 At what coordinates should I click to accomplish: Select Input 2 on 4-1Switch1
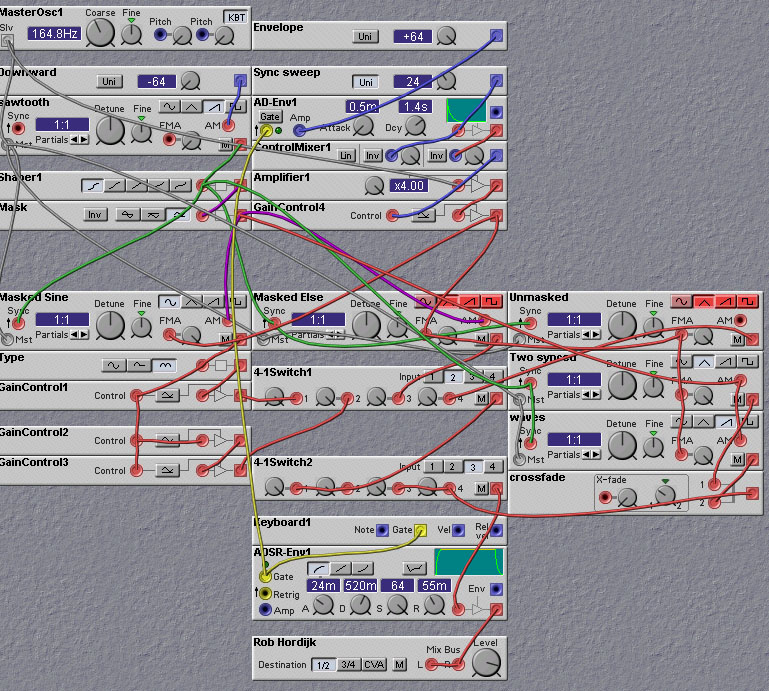tap(452, 377)
